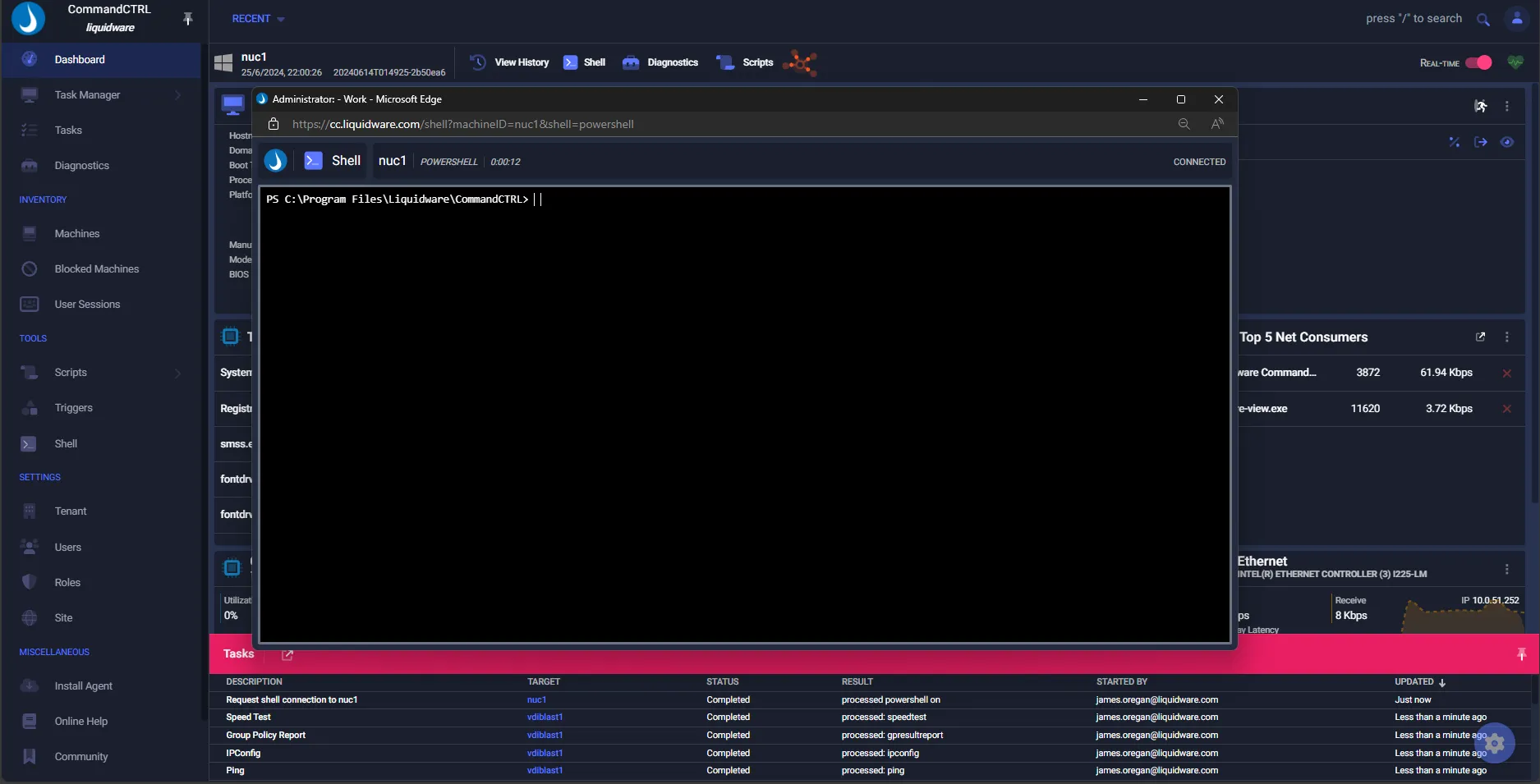1540x784 pixels.
Task: Click the floating gear settings button
Action: click(1495, 743)
